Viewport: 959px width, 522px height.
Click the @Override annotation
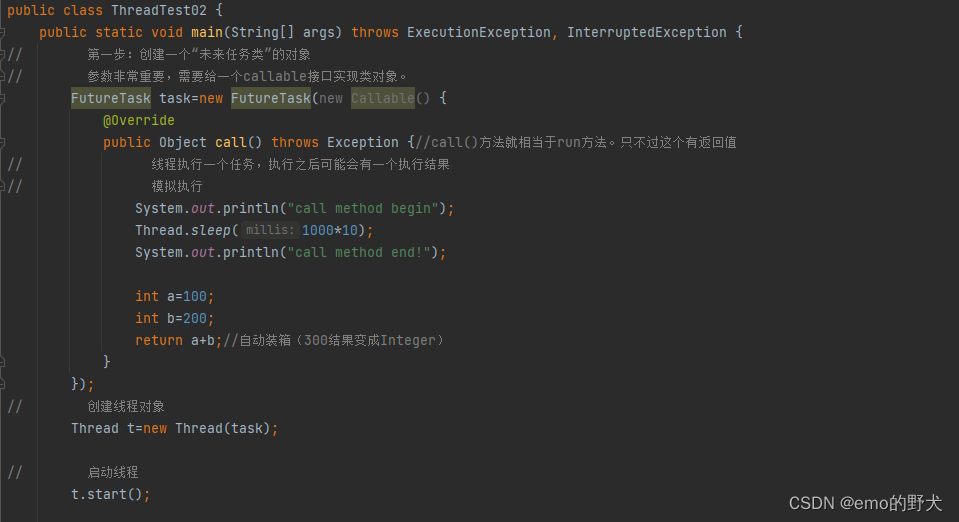coord(139,121)
